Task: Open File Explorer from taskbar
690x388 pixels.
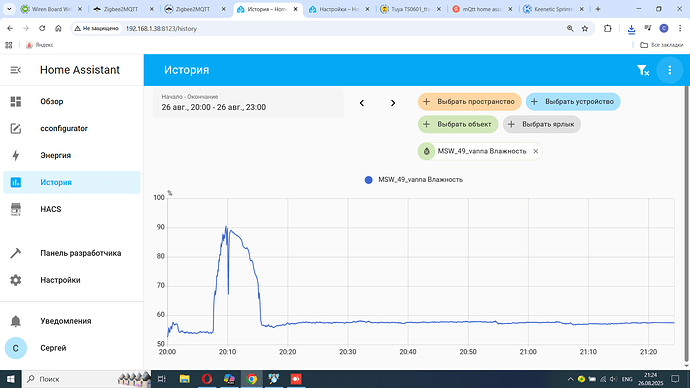Action: tap(184, 379)
